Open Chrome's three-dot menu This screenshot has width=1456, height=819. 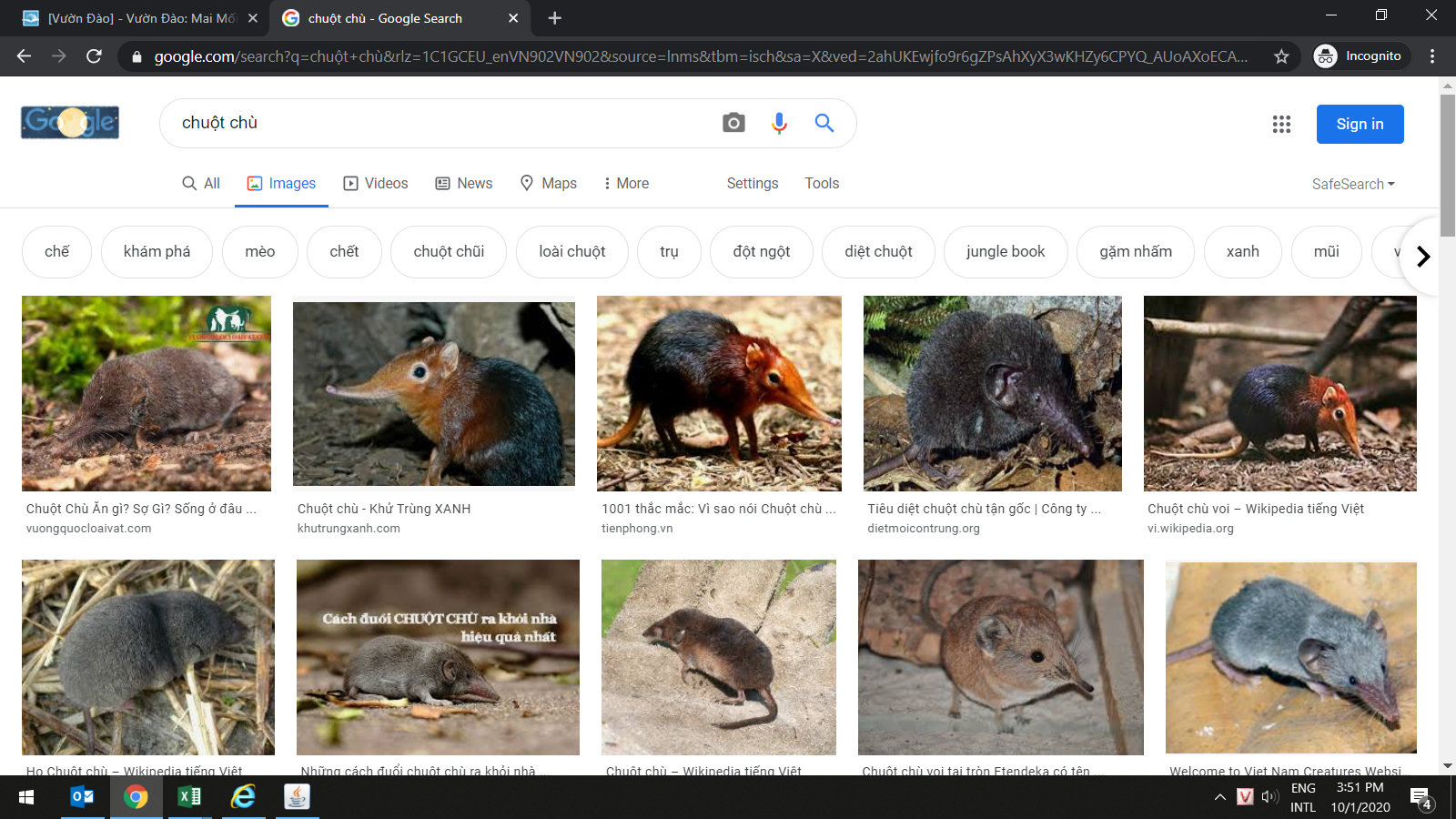(1431, 56)
